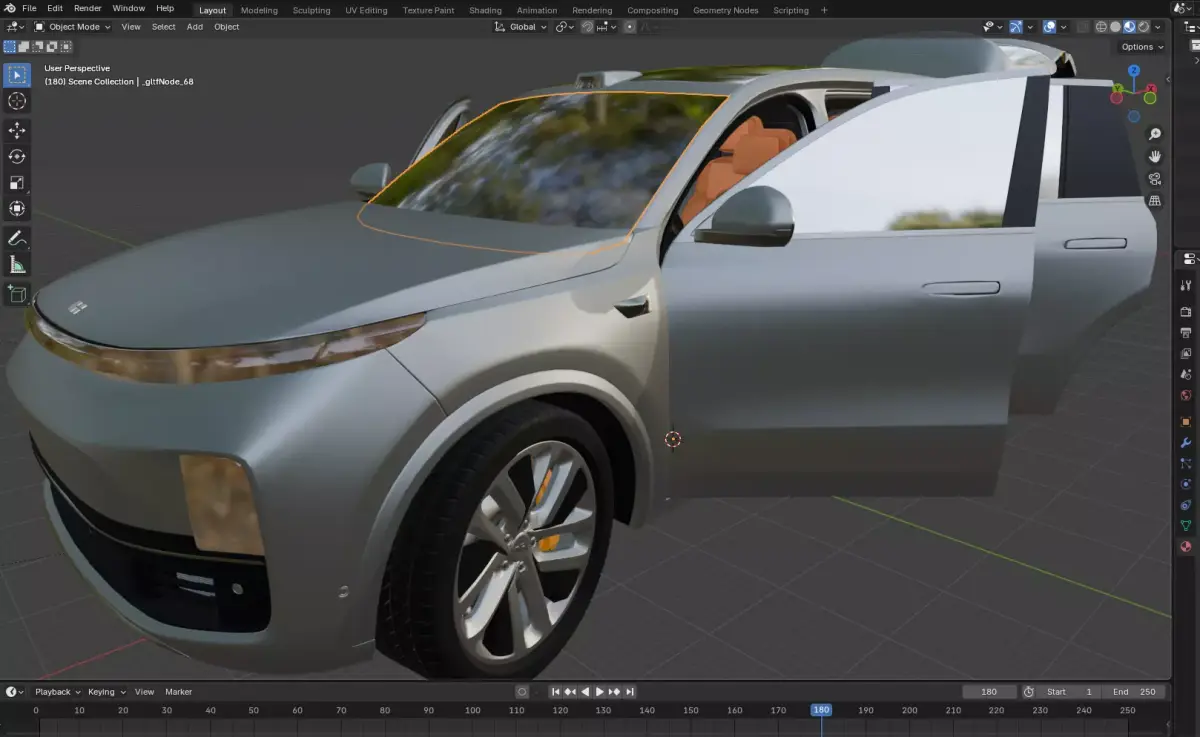The image size is (1200, 737).
Task: Activate the Cursor tool
Action: 17,101
